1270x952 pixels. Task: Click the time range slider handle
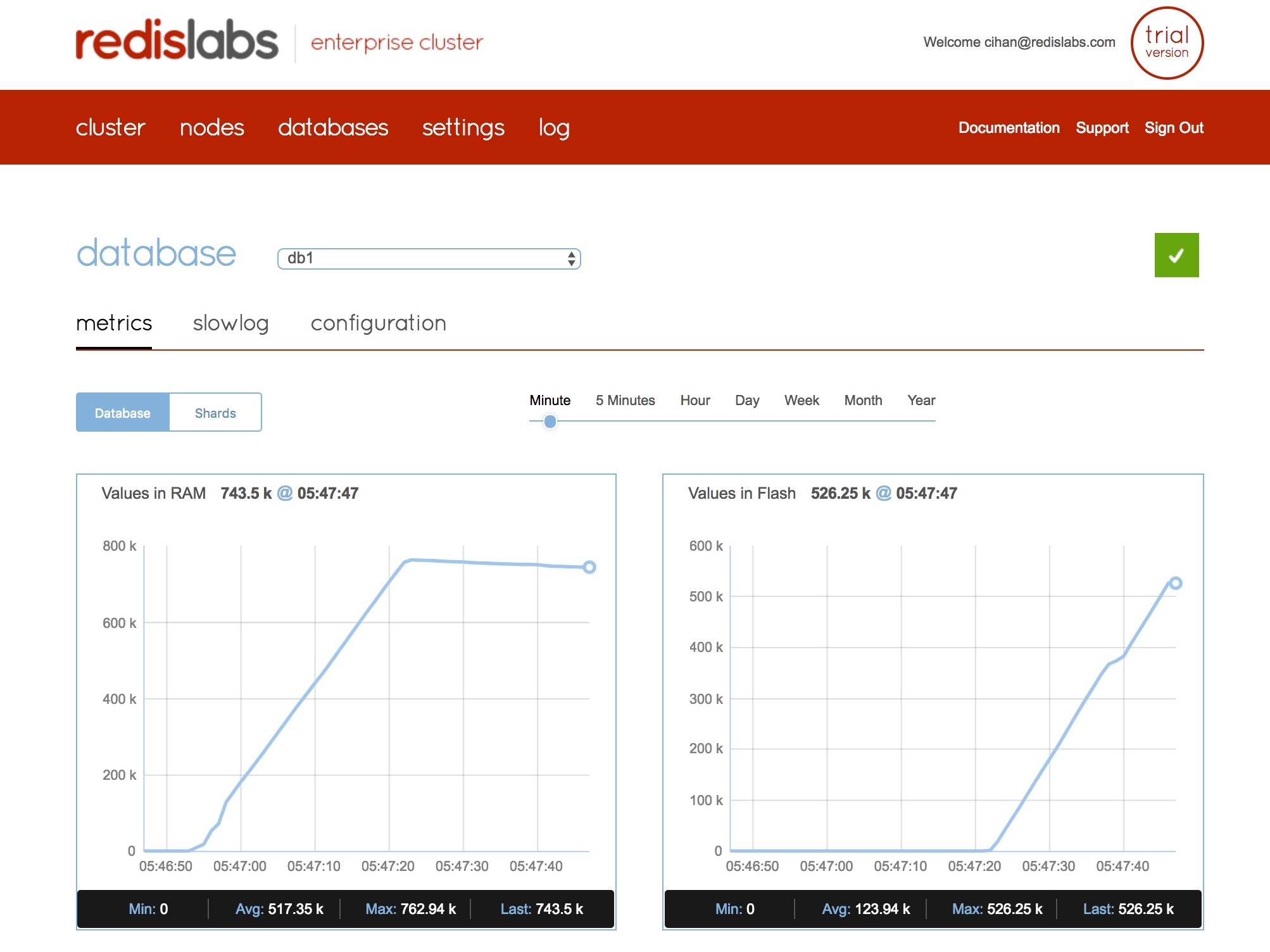click(550, 421)
